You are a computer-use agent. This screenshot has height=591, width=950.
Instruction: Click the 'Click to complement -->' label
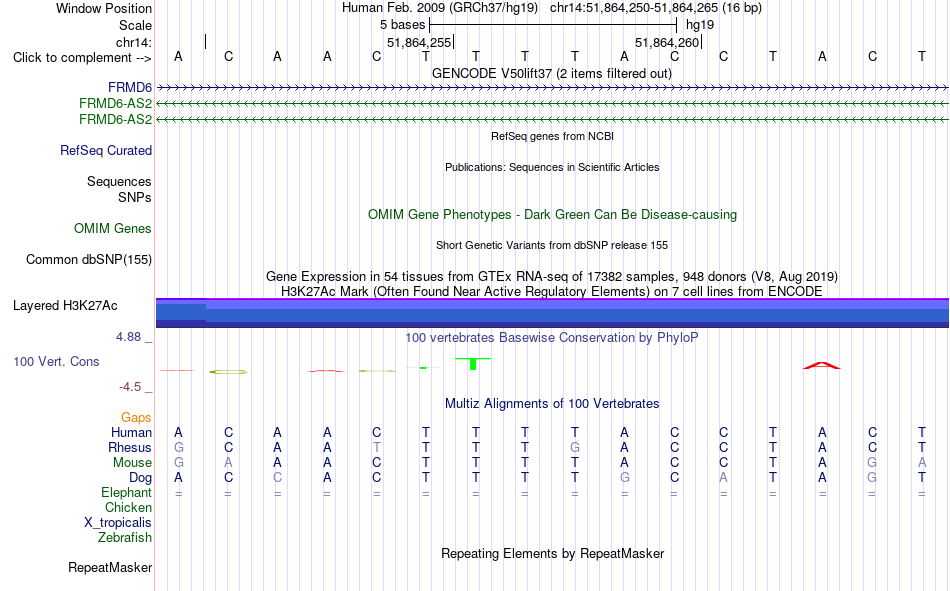[x=82, y=58]
